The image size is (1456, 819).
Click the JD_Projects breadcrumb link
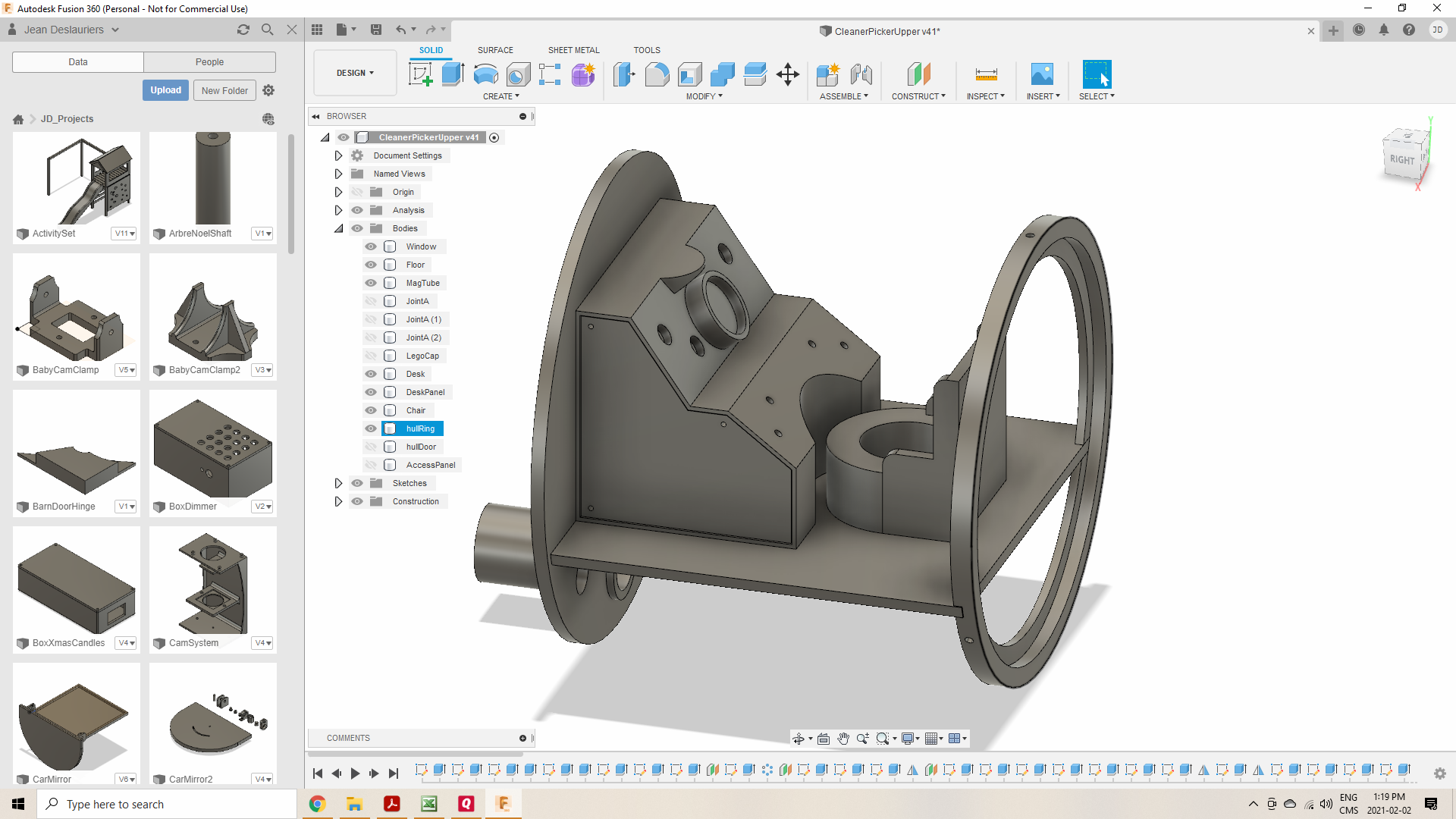(67, 119)
